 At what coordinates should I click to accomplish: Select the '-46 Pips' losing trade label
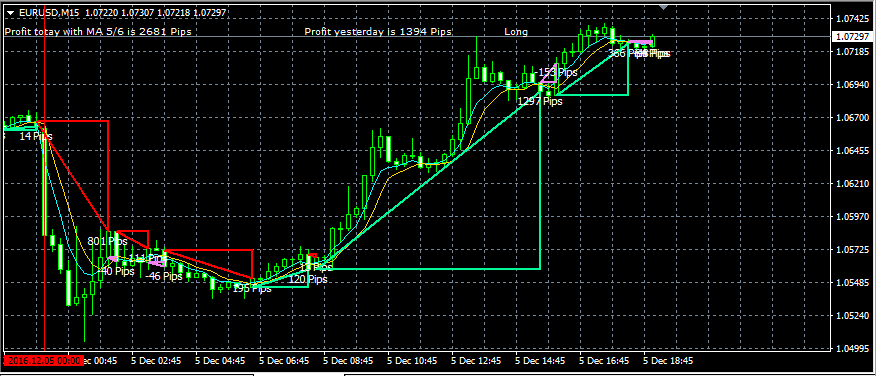pyautogui.click(x=164, y=276)
